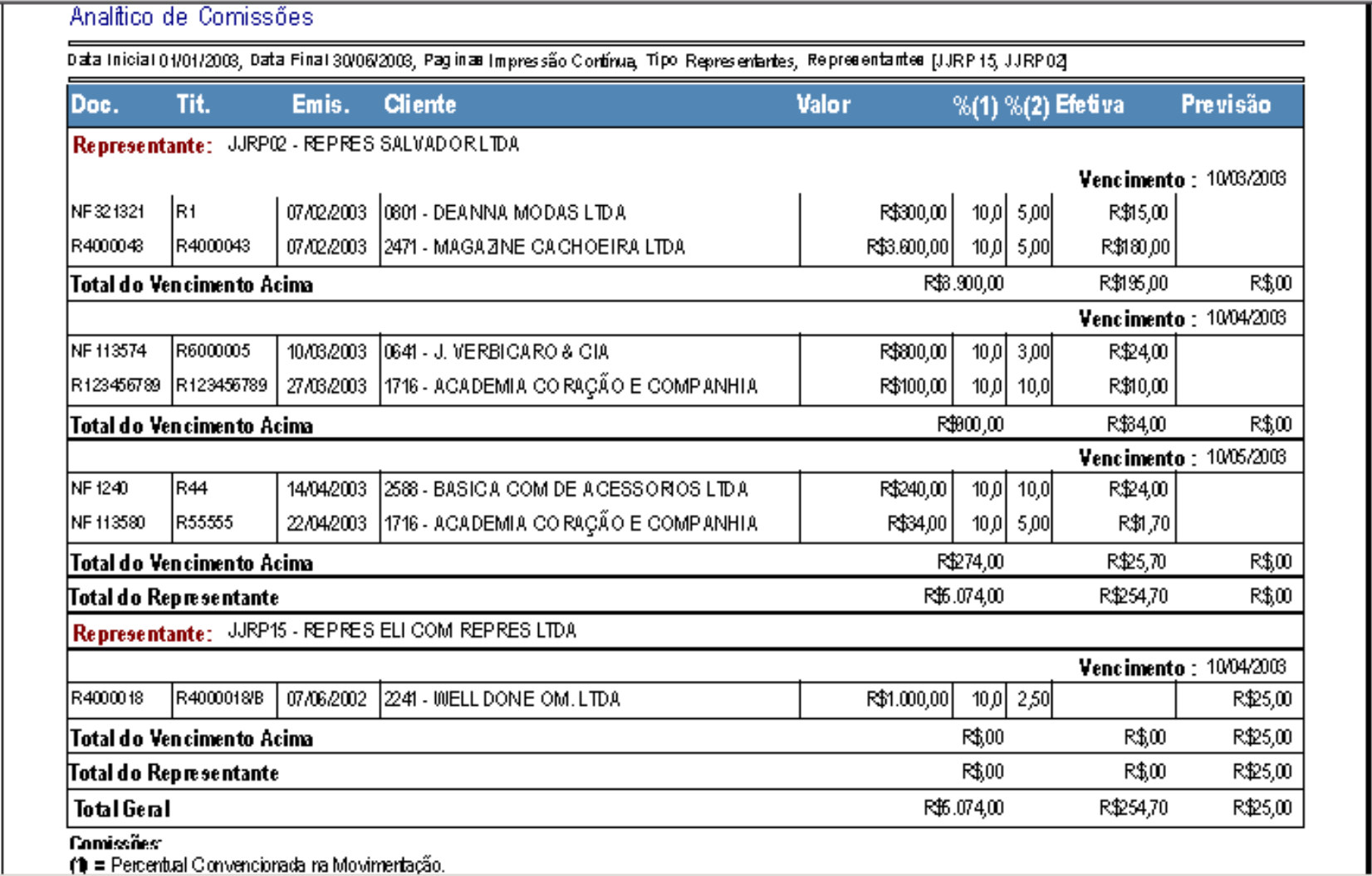Select the 'Tit.' column header
The image size is (1372, 876).
(x=193, y=105)
